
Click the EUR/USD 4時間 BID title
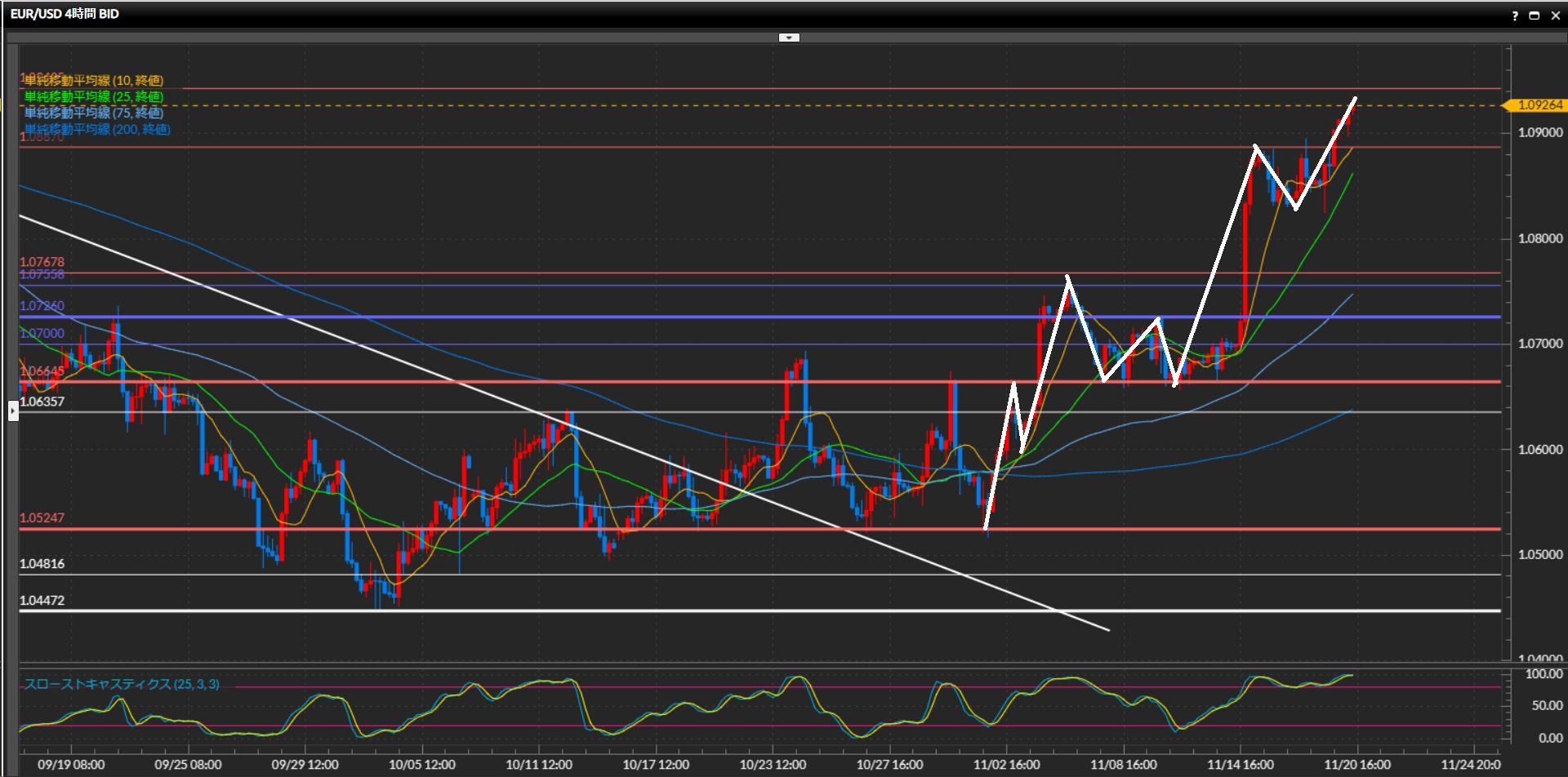click(x=65, y=14)
